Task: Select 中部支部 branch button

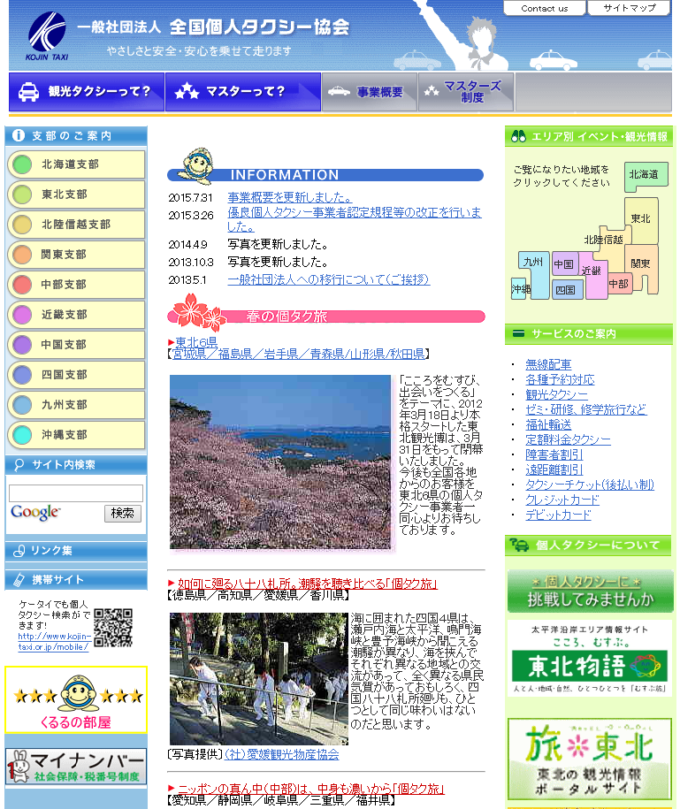Action: (x=76, y=284)
